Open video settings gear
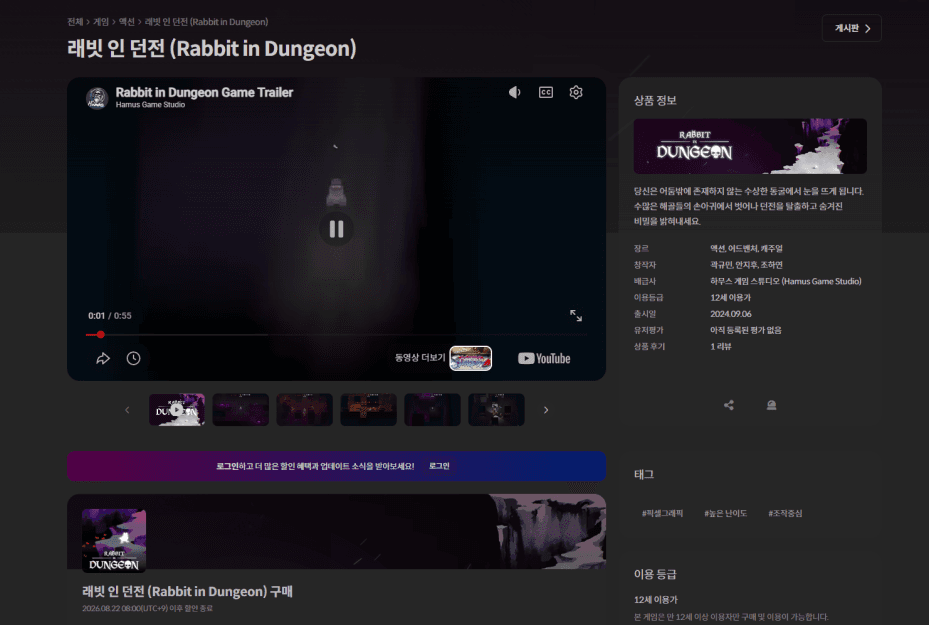The width and height of the screenshot is (929, 625). point(576,92)
